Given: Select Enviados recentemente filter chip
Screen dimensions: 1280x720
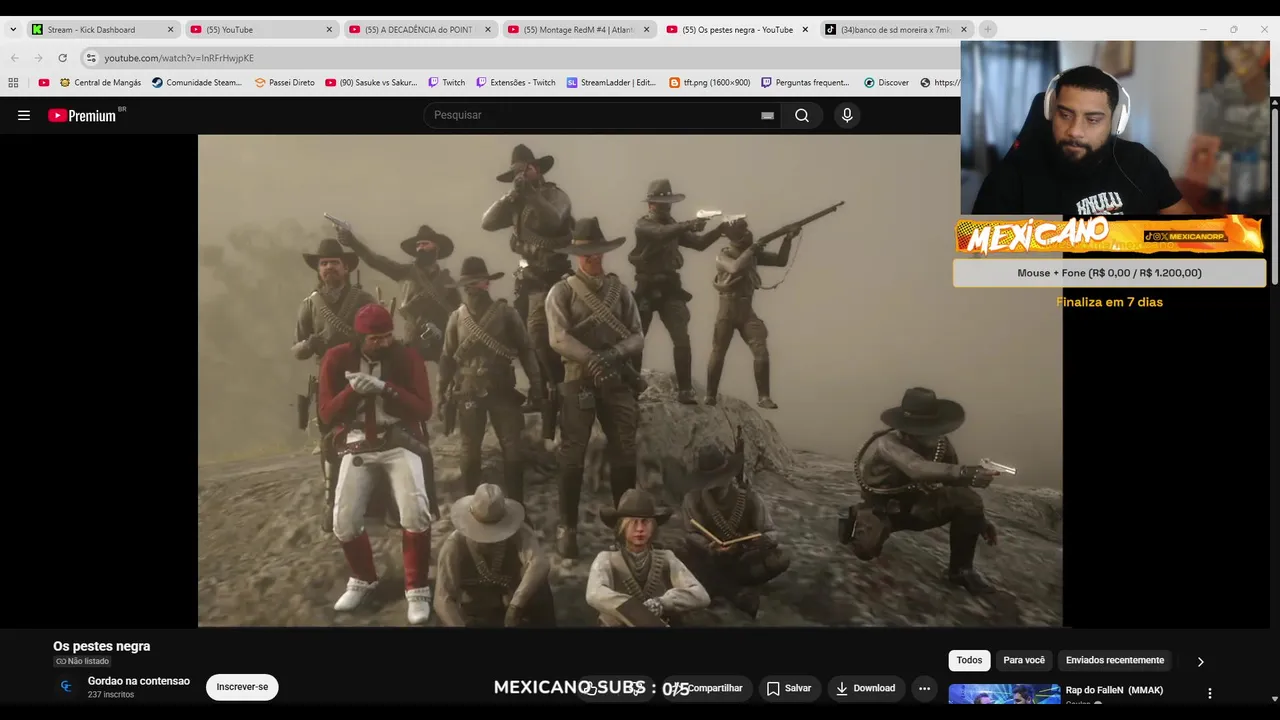Looking at the screenshot, I should [1115, 660].
